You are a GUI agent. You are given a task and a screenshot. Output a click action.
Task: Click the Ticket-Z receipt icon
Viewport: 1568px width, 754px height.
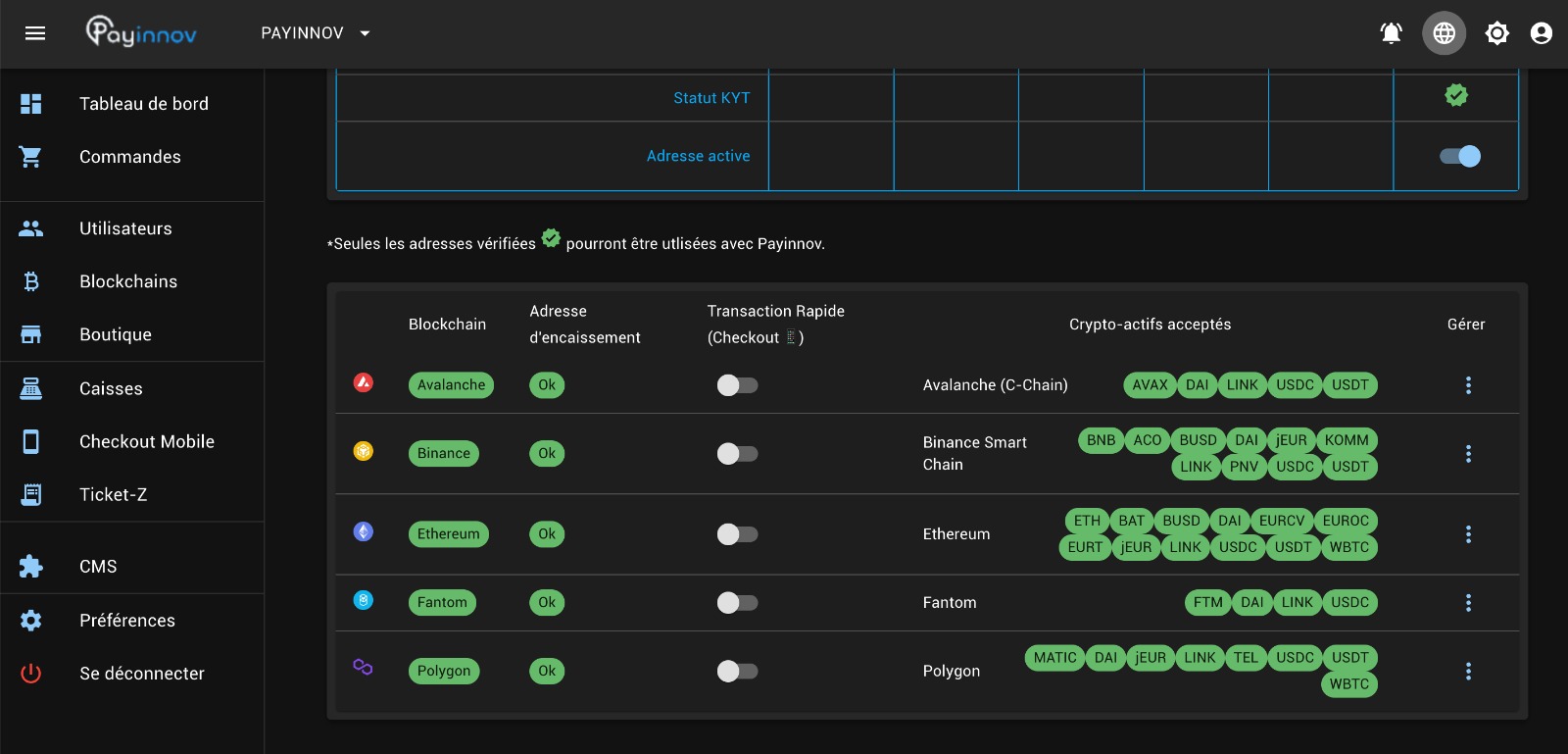coord(31,494)
